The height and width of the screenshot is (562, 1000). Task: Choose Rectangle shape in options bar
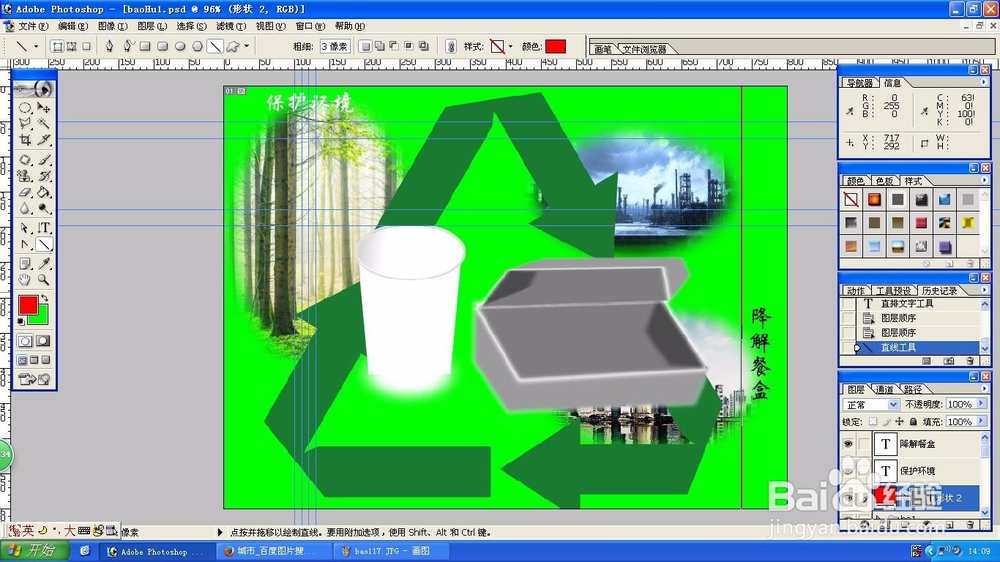pos(145,46)
